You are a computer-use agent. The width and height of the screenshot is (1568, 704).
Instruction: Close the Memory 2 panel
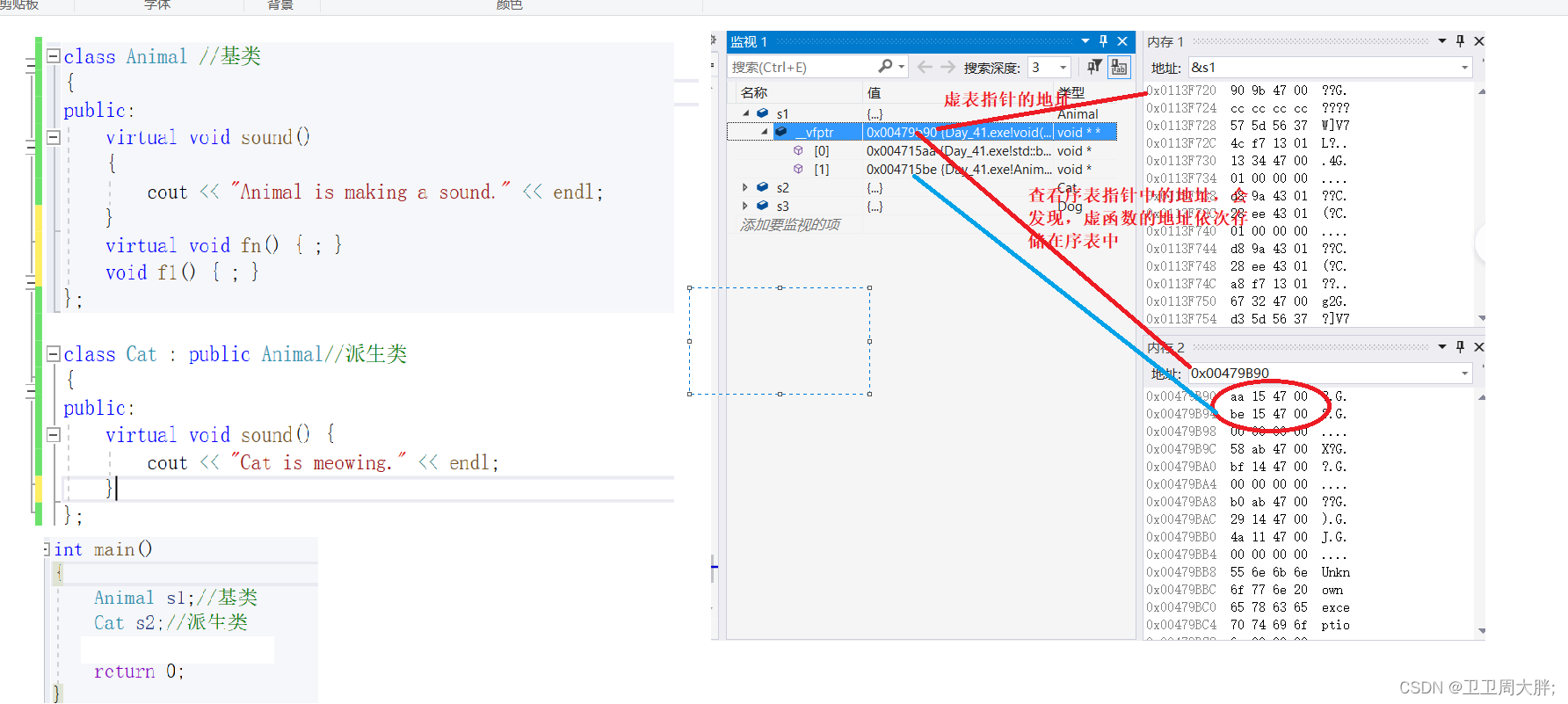(x=1479, y=347)
